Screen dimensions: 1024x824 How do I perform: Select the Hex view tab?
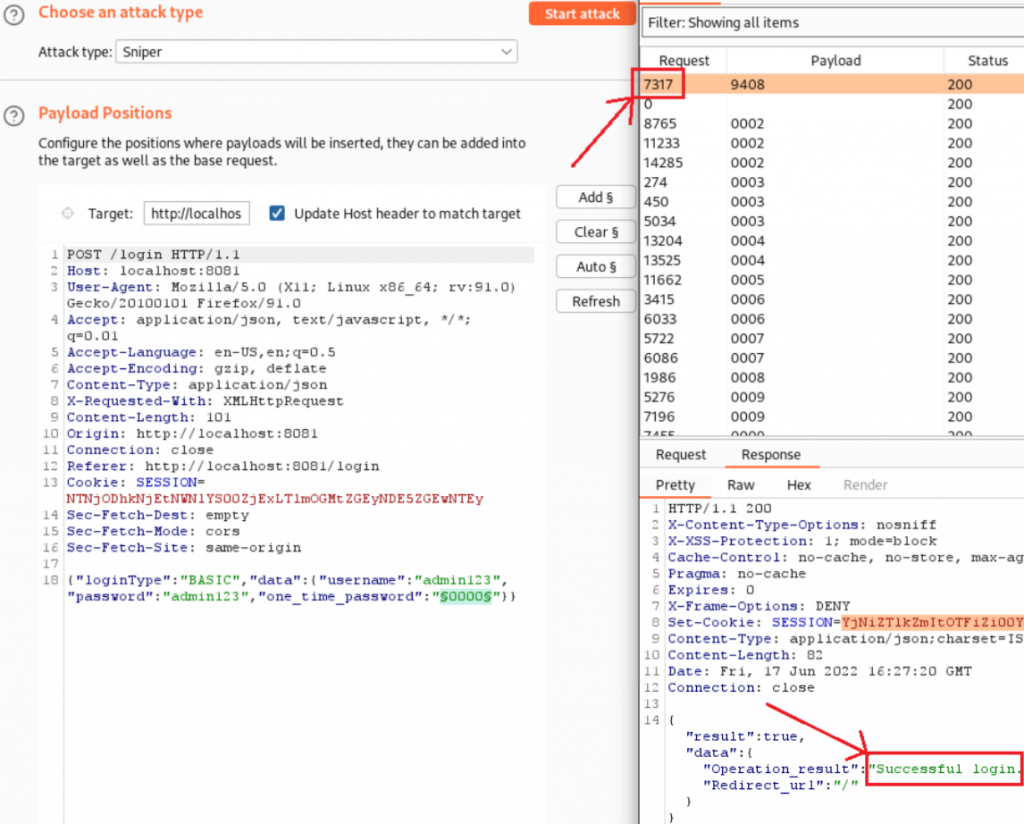click(x=799, y=485)
